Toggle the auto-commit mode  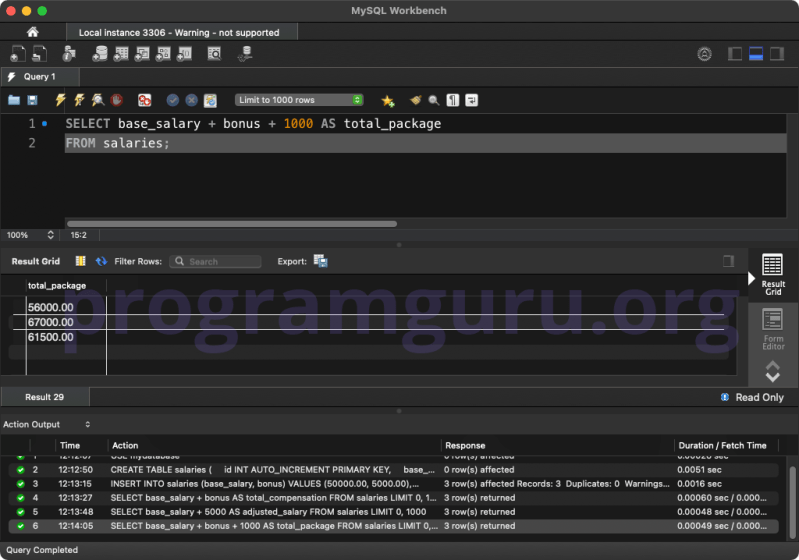pyautogui.click(x=210, y=100)
